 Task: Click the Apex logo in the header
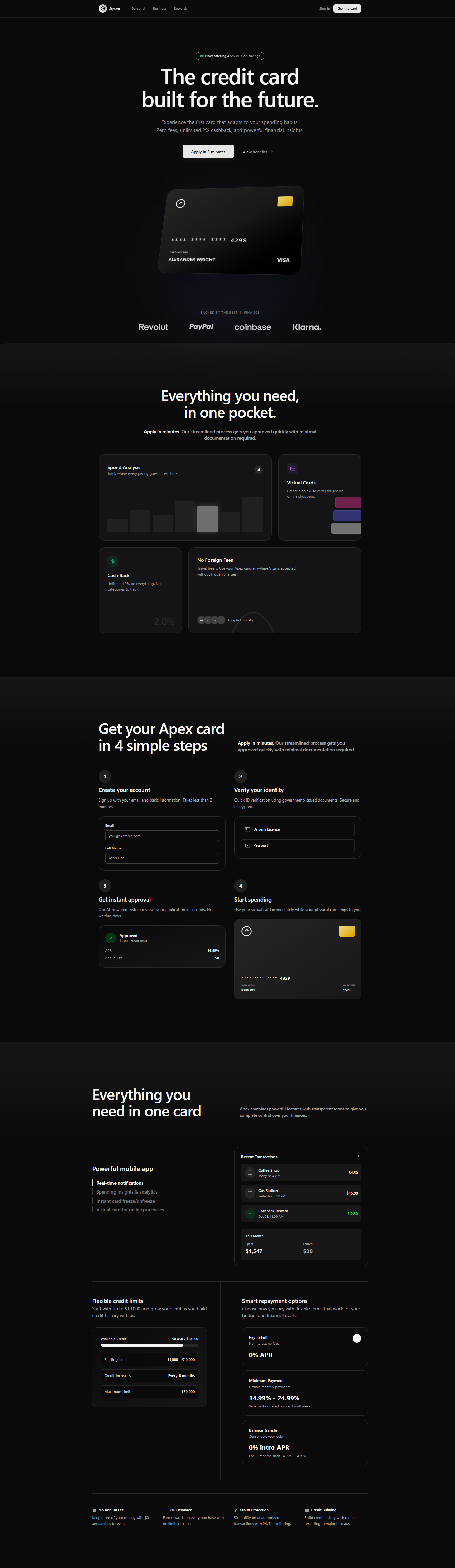110,8
